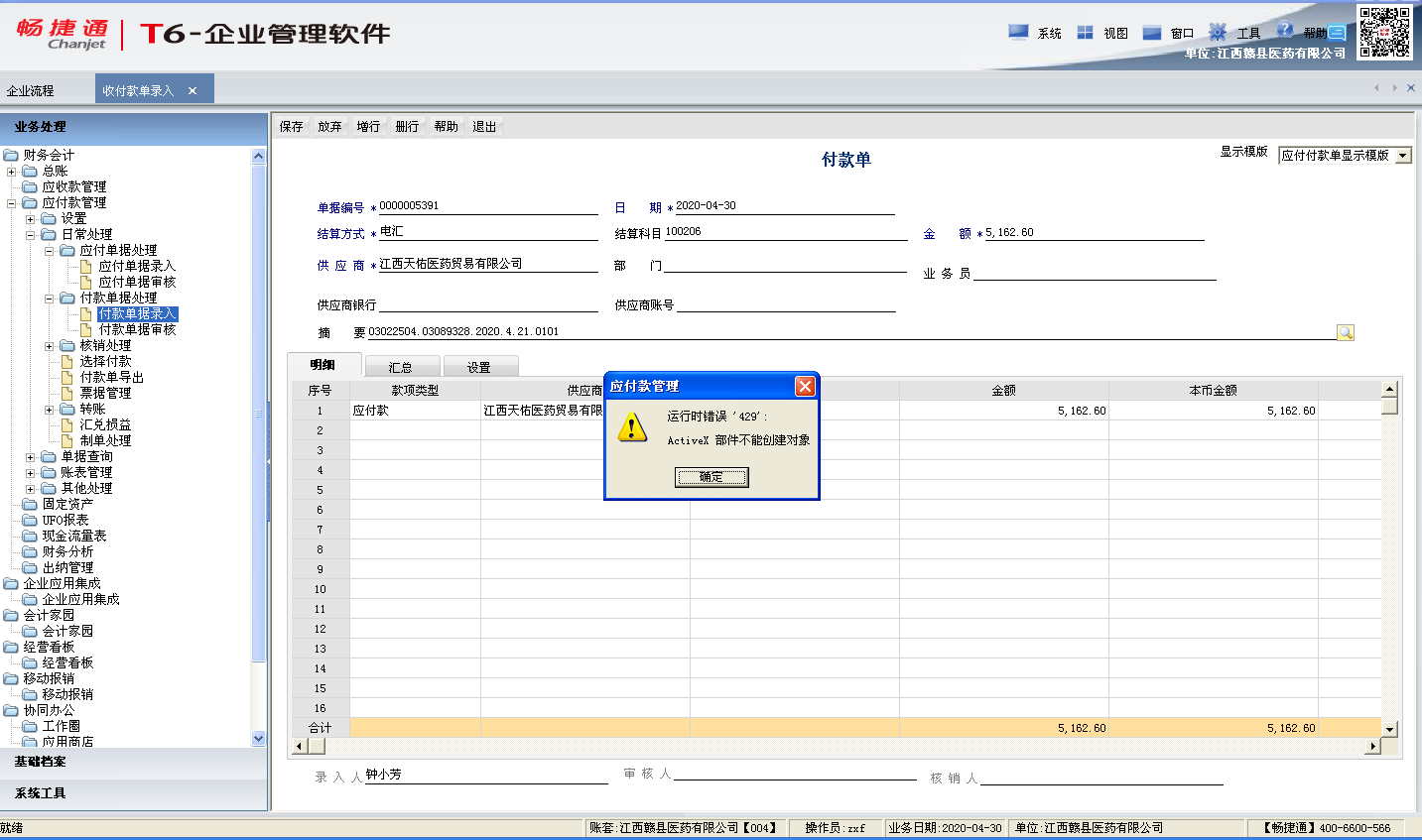Click tree panel scroll-down arrow
This screenshot has width=1422, height=840.
point(259,738)
